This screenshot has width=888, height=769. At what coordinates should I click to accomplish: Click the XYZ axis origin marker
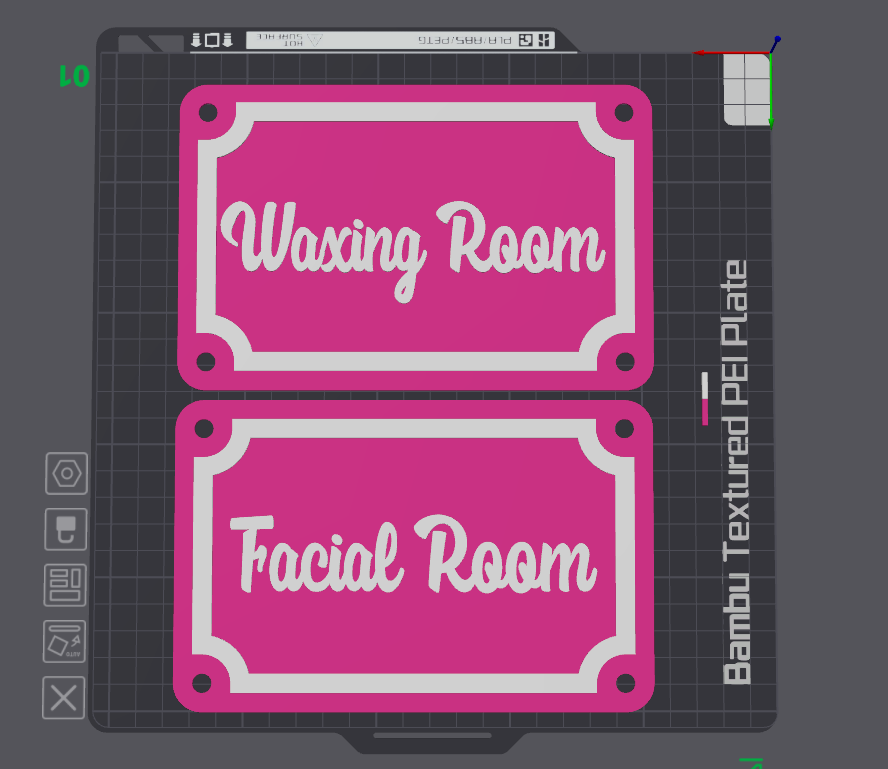[771, 53]
